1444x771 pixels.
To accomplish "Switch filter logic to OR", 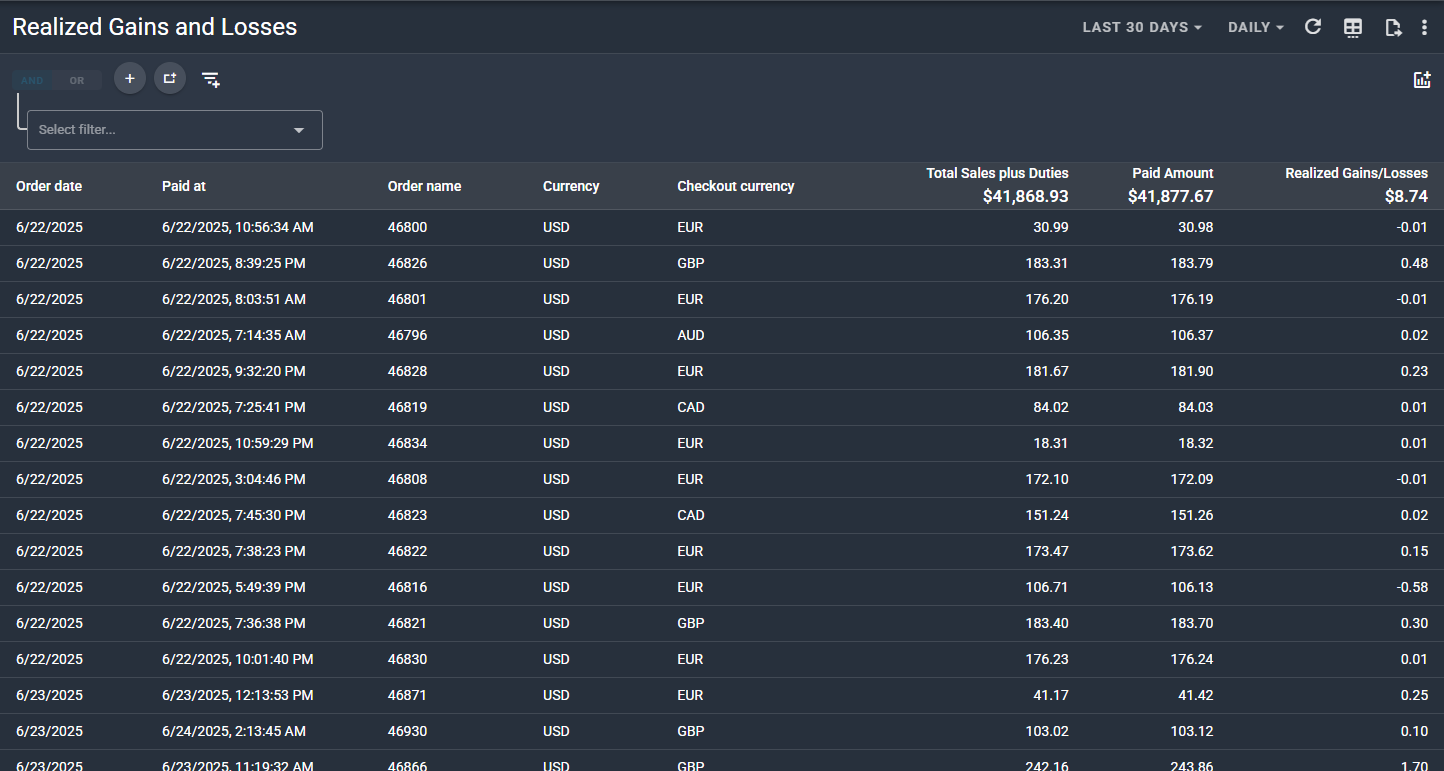I will pos(77,81).
